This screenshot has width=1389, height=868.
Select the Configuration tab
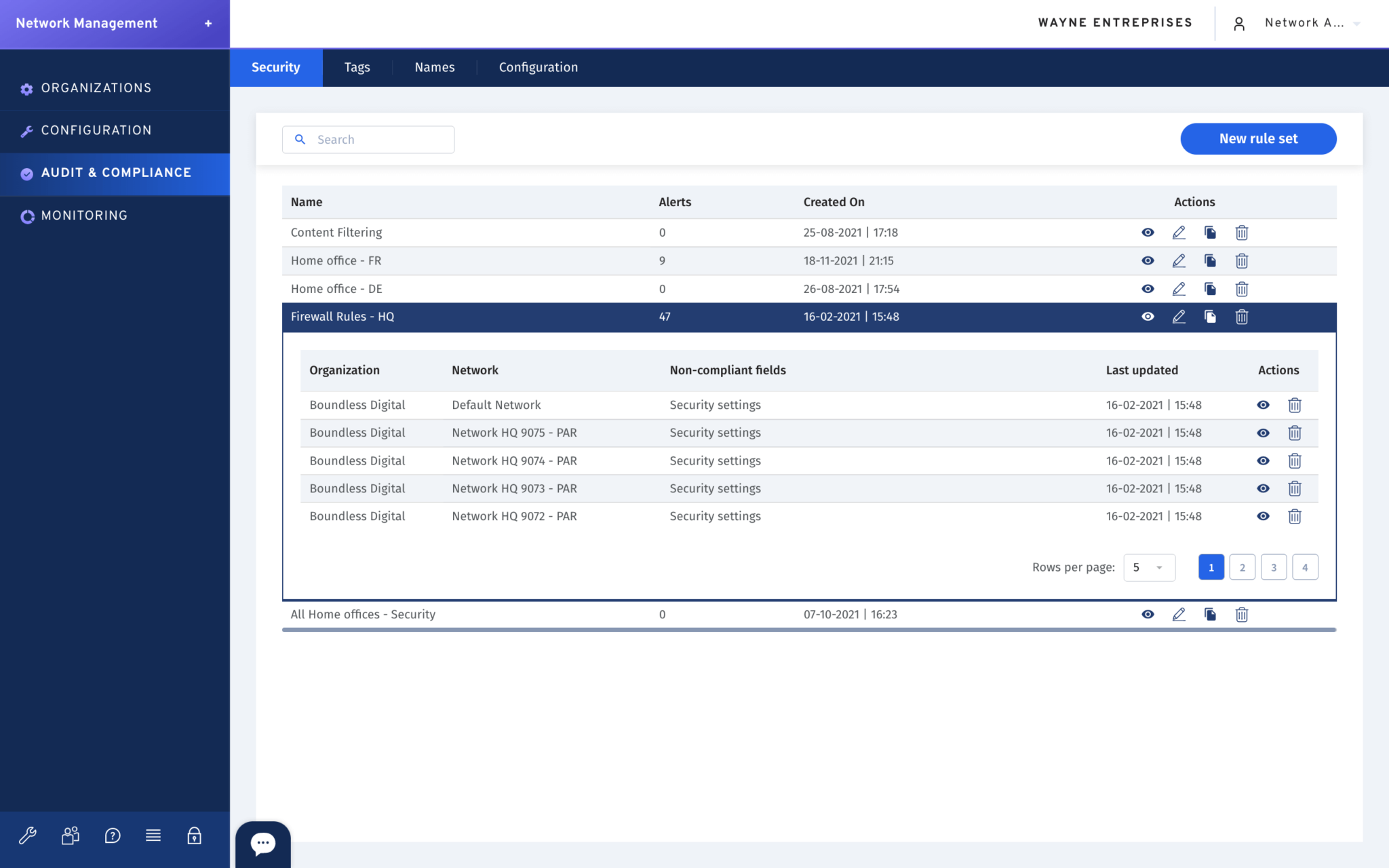coord(538,67)
